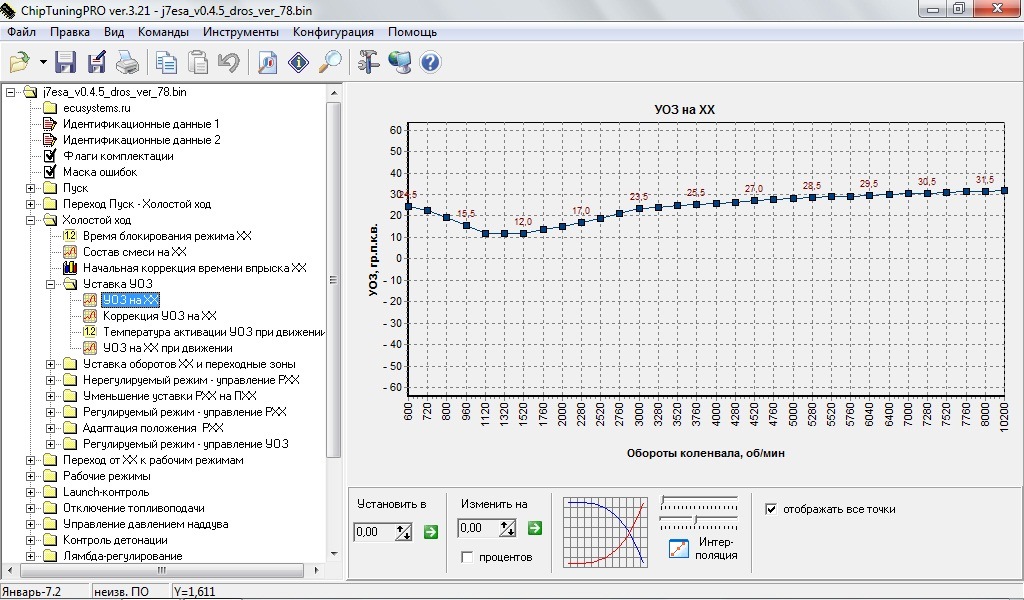Viewport: 1024px width, 600px height.
Task: Click the stepper arrows in 'Изменить на' field
Action: pos(508,528)
